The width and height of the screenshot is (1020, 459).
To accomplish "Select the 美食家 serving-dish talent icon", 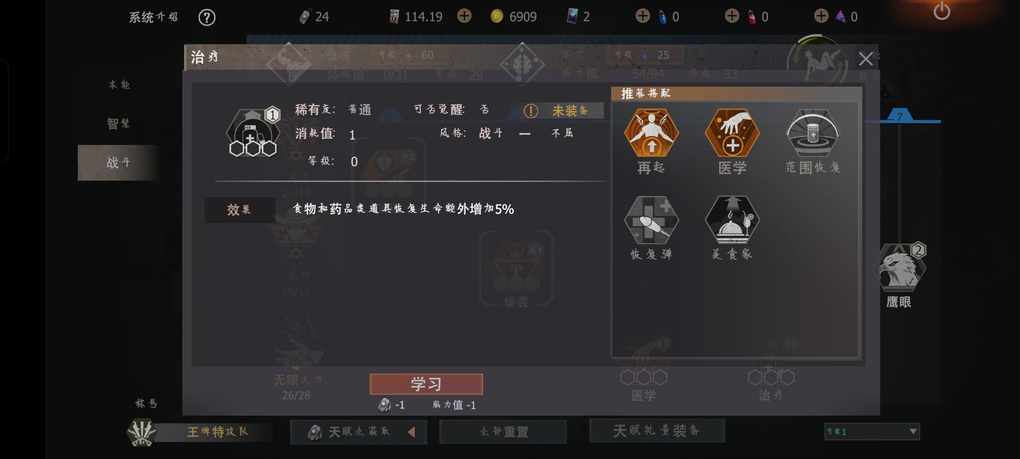I will [x=732, y=220].
